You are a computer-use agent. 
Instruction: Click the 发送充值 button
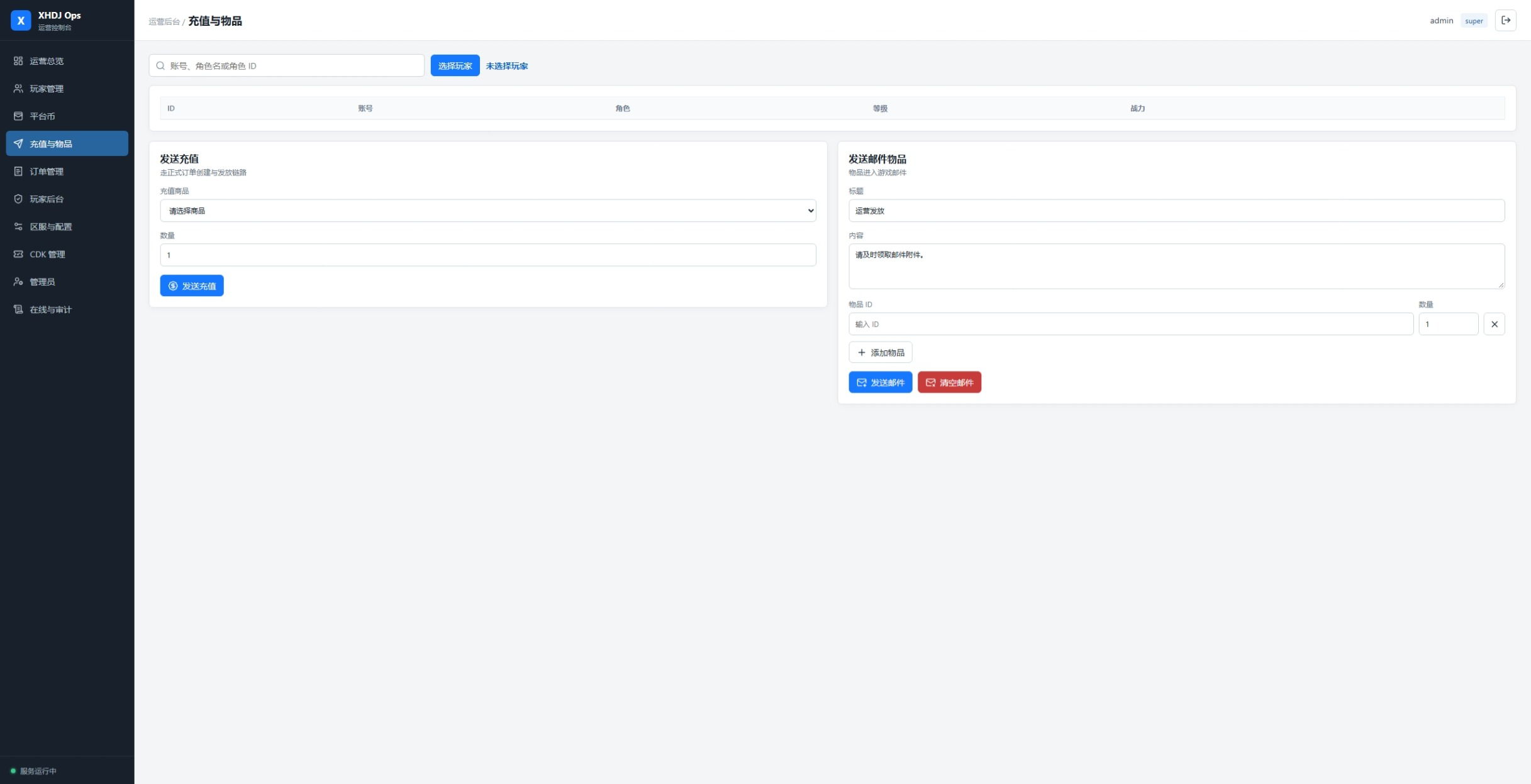[x=192, y=286]
